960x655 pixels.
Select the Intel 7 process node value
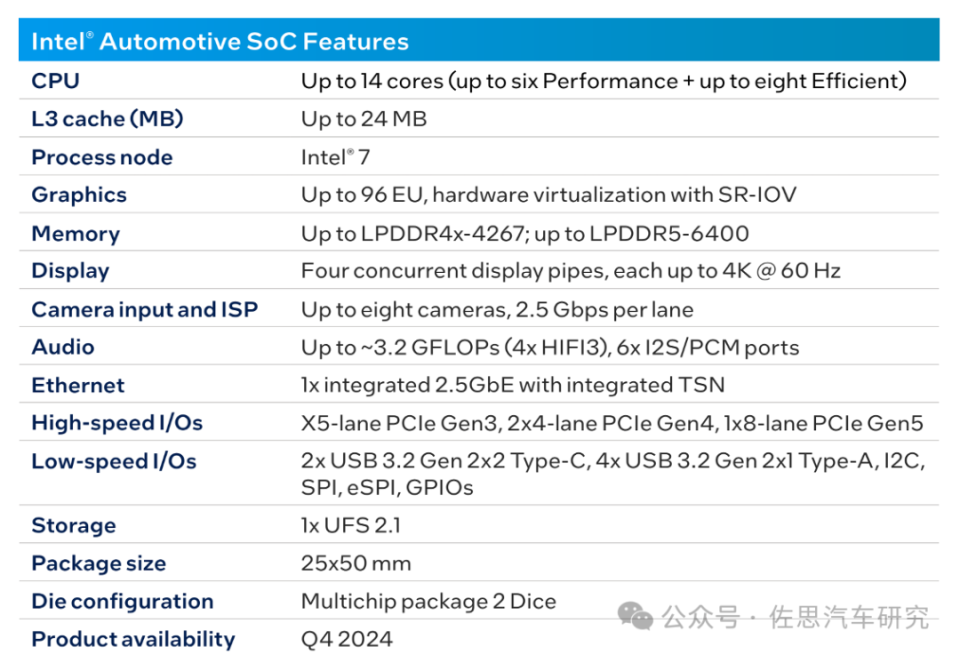(x=337, y=157)
